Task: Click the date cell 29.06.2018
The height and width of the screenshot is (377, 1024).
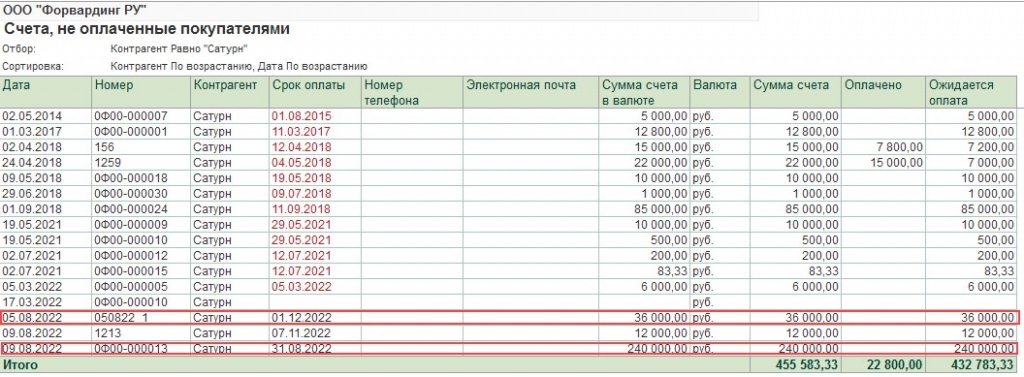Action: pos(32,193)
